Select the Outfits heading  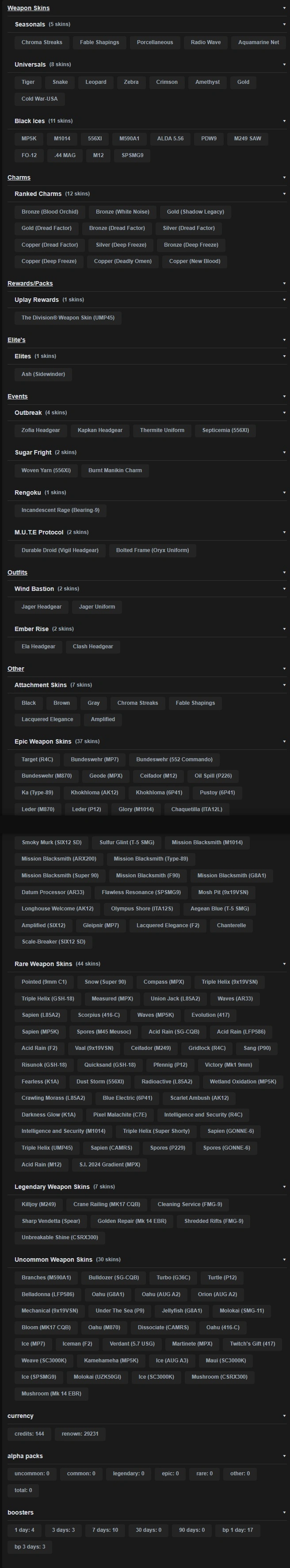[18, 573]
